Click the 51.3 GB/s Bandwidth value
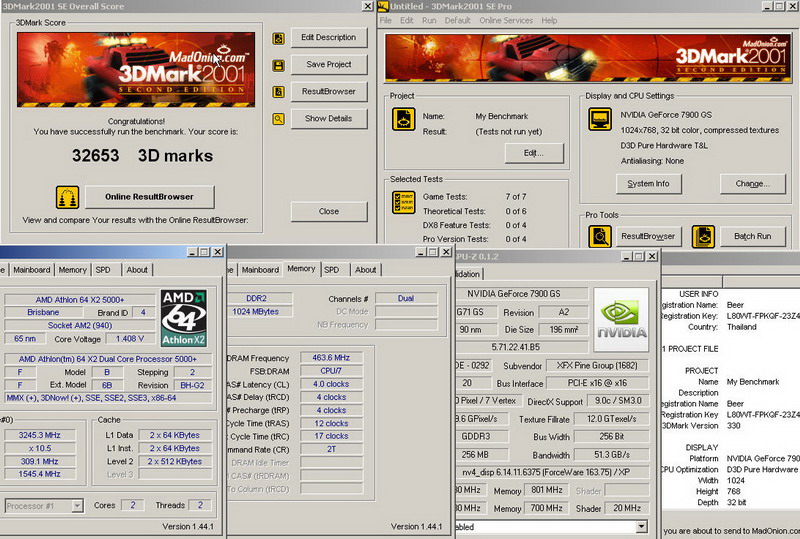Screen dimensions: 800x539 612,455
